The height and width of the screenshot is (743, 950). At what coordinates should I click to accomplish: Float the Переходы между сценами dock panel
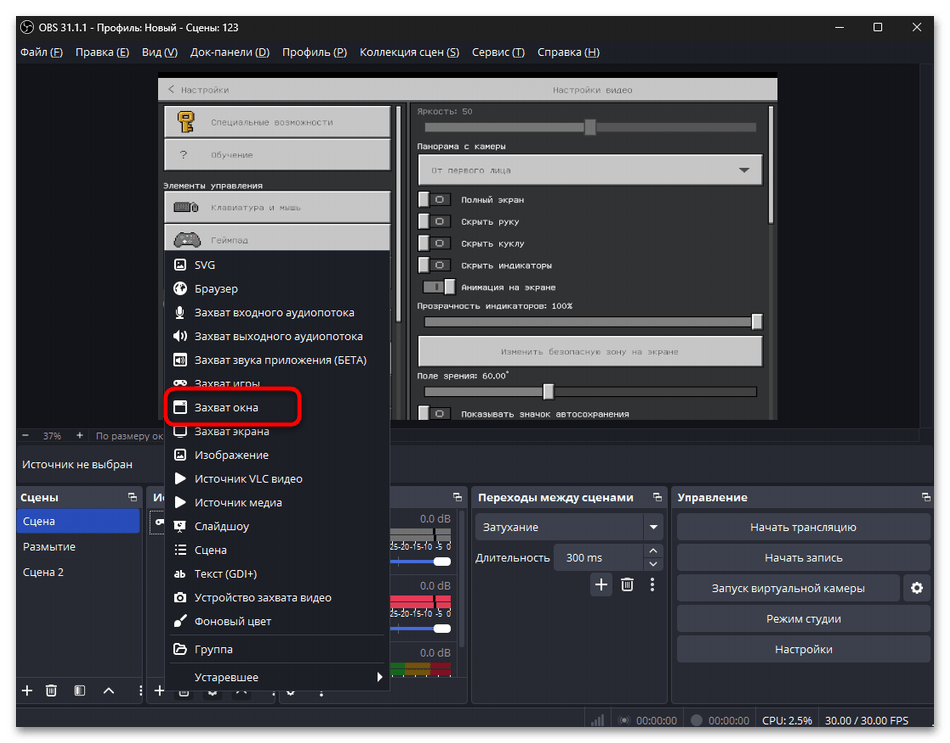pyautogui.click(x=657, y=497)
